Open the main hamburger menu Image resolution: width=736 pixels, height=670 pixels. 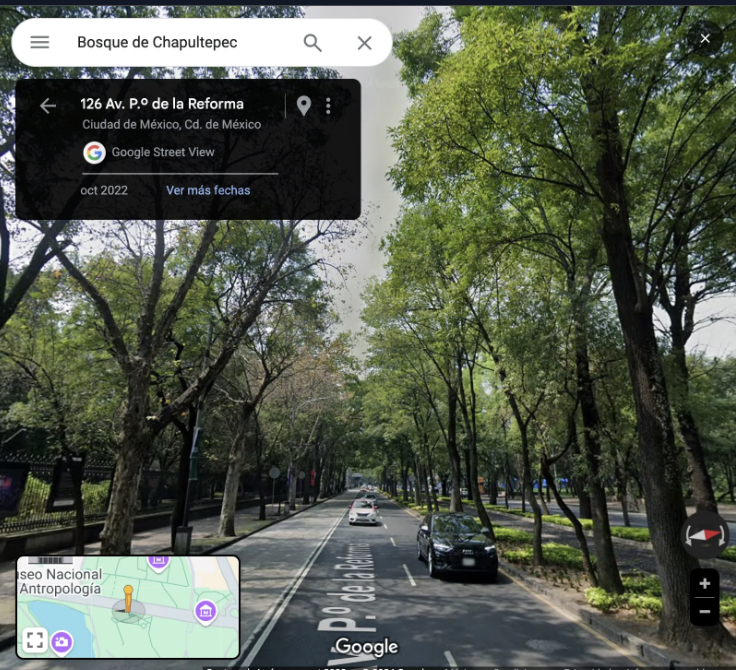pos(40,42)
